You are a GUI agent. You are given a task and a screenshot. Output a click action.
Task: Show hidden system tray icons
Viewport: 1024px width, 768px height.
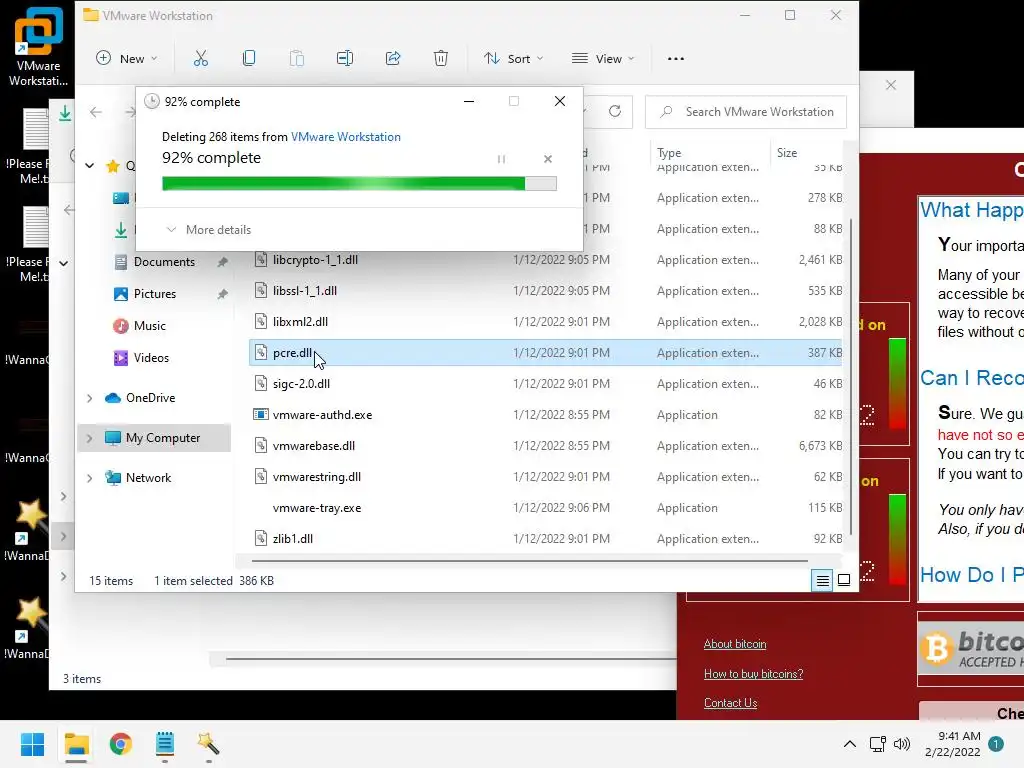850,744
